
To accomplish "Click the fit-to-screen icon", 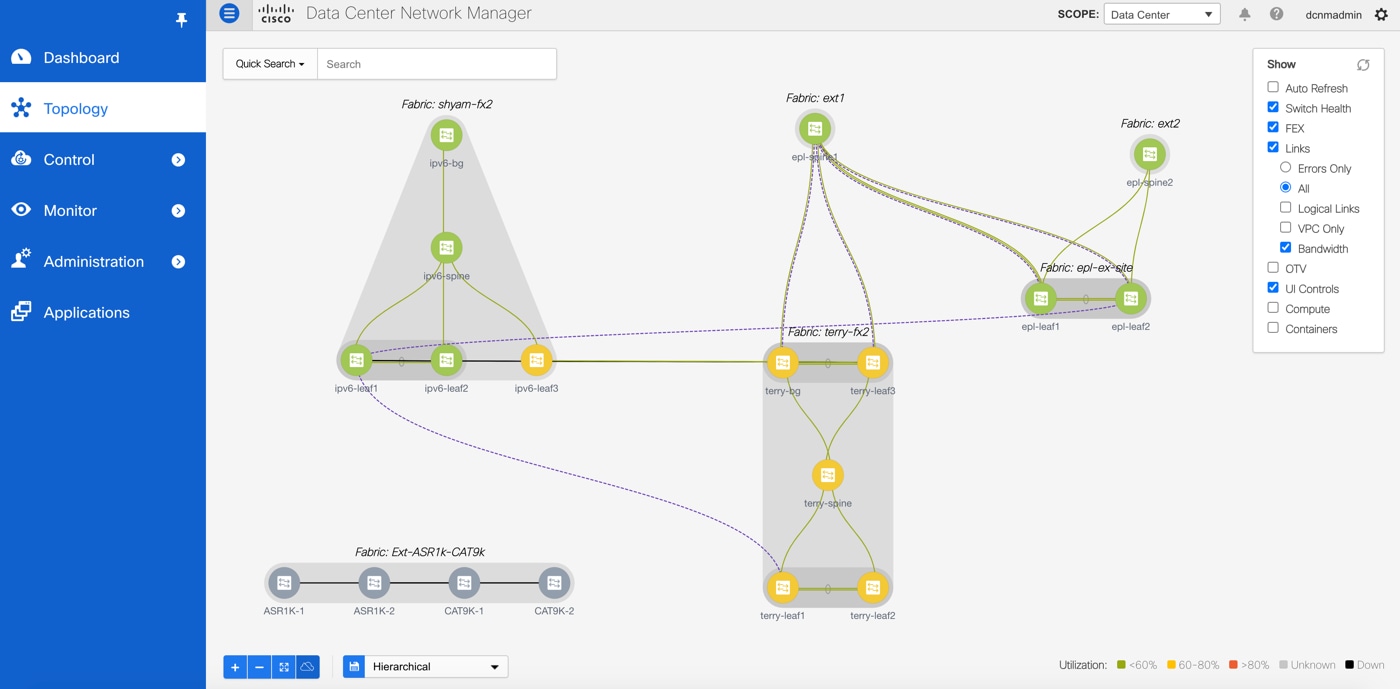I will click(284, 667).
